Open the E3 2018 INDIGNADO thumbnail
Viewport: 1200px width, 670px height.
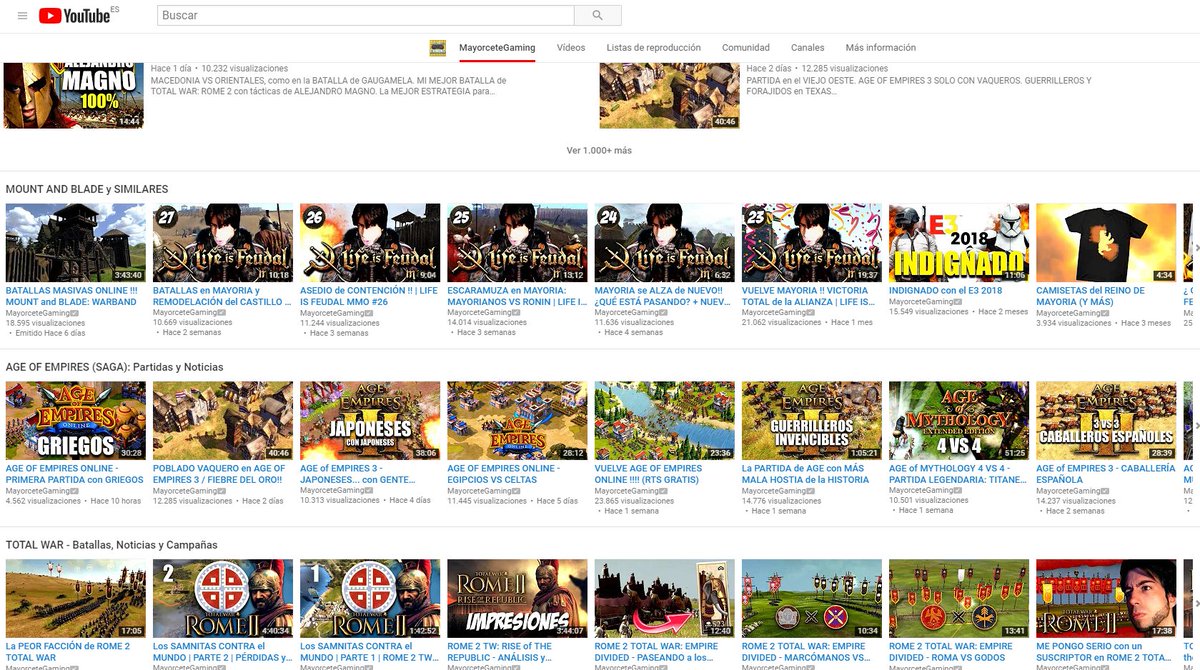959,243
